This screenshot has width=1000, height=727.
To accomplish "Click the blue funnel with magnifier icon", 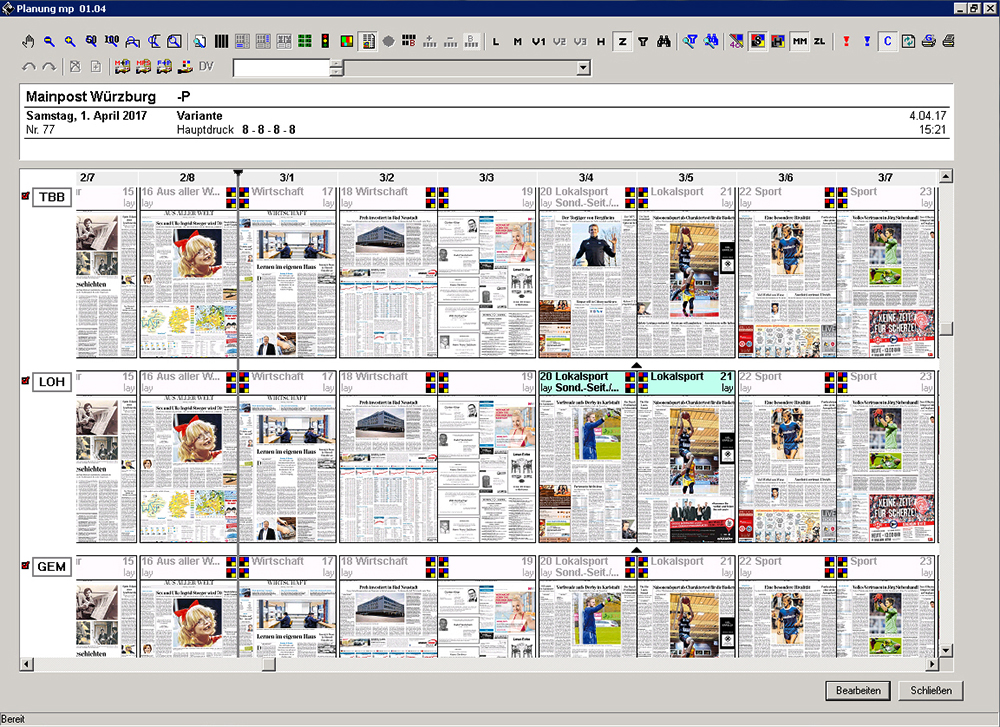I will 690,41.
